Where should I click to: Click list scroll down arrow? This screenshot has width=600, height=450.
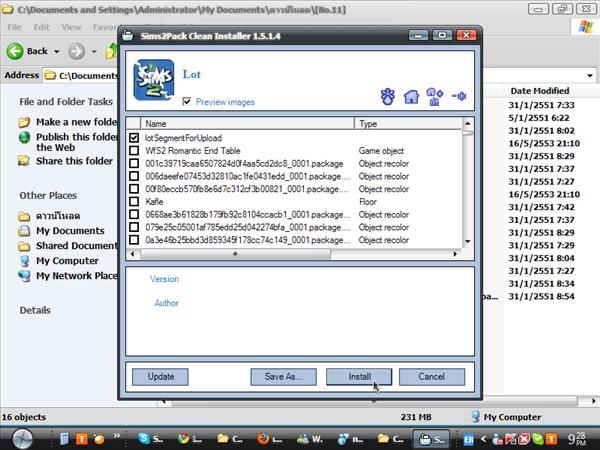467,241
